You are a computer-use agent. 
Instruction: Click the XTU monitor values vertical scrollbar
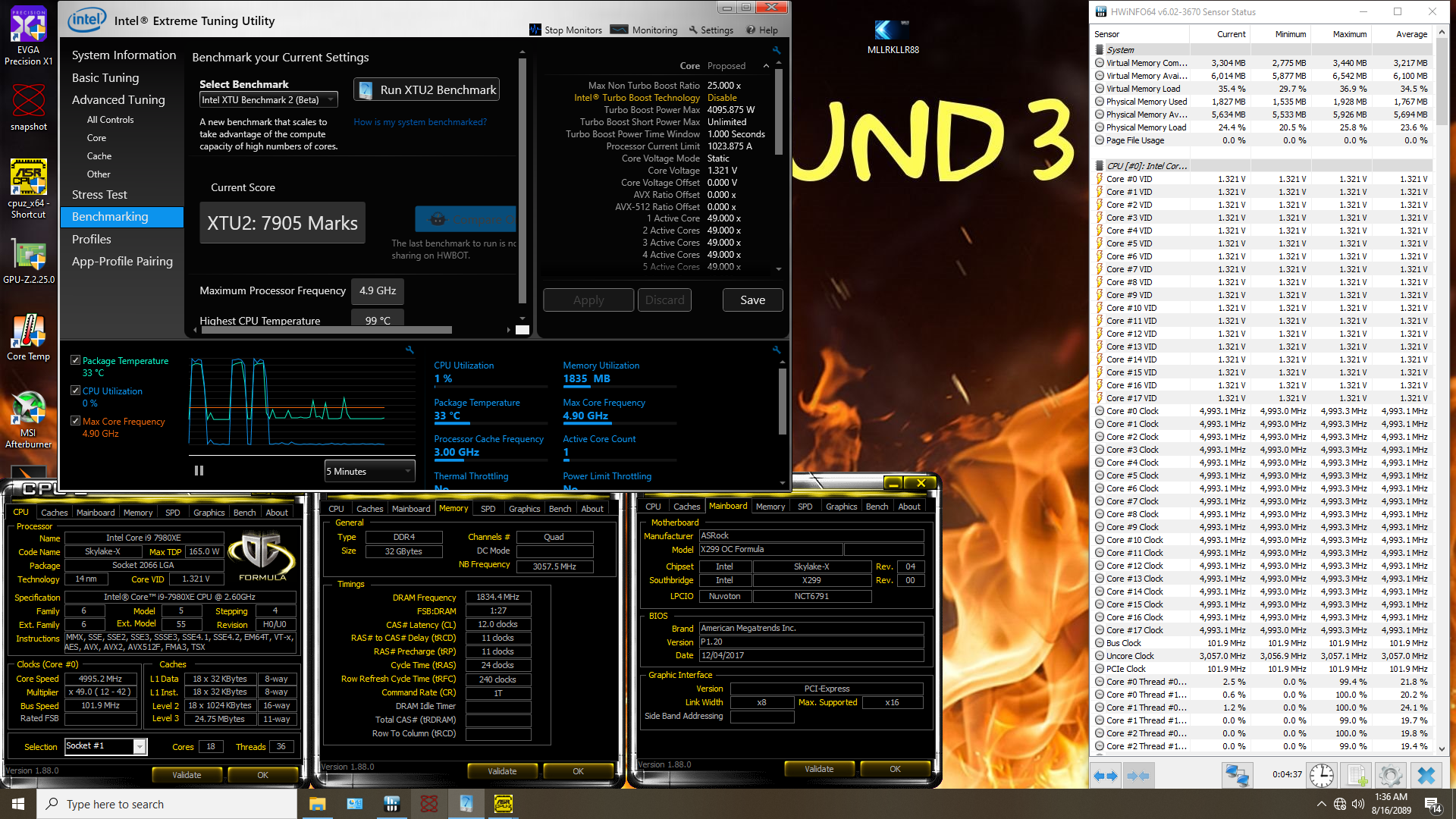(782, 402)
